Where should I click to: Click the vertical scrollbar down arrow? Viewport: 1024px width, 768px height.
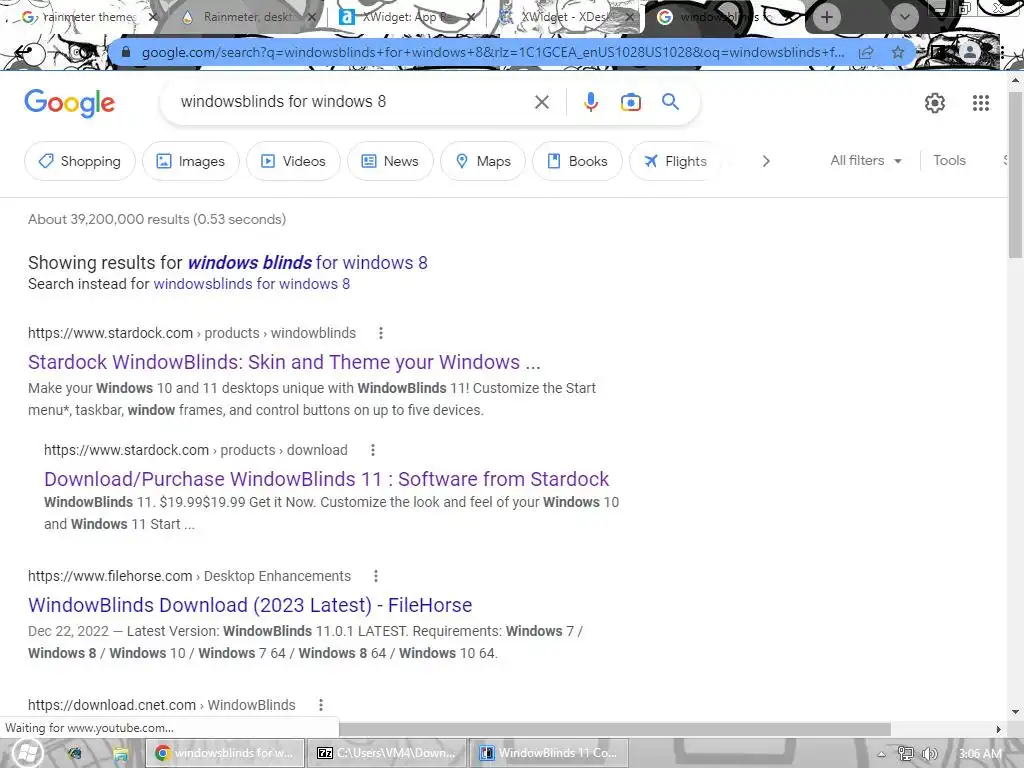coord(1015,712)
